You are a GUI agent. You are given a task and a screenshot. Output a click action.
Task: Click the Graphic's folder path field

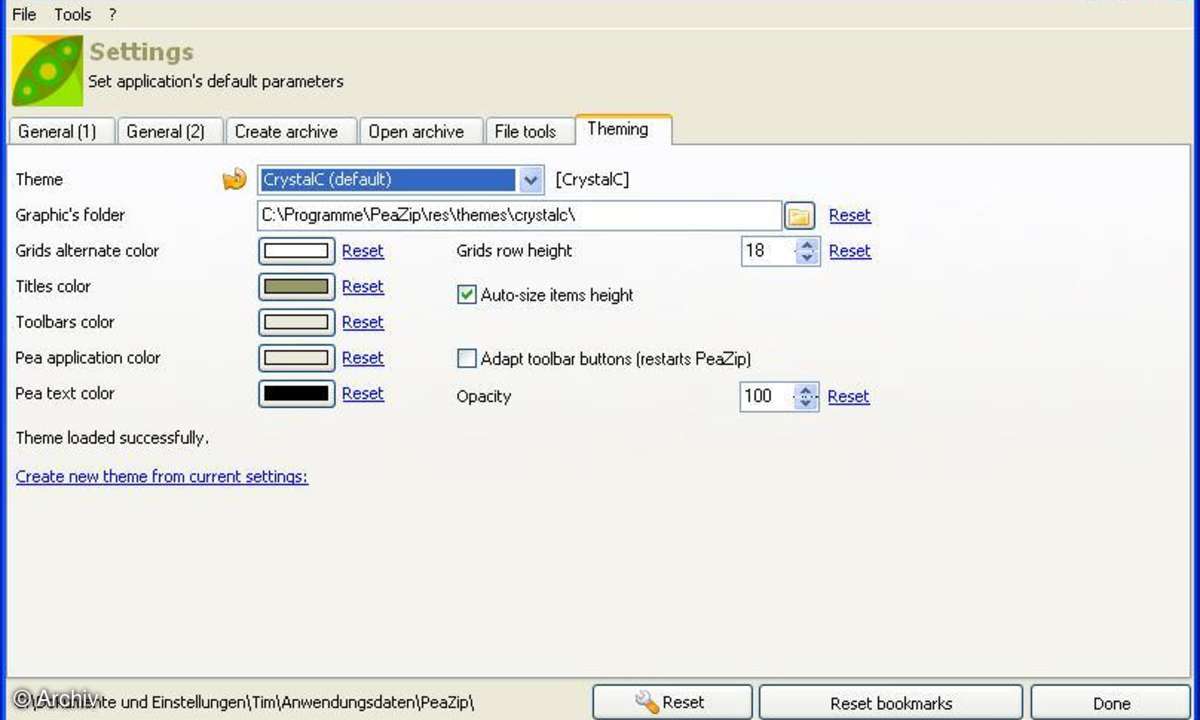(x=518, y=215)
